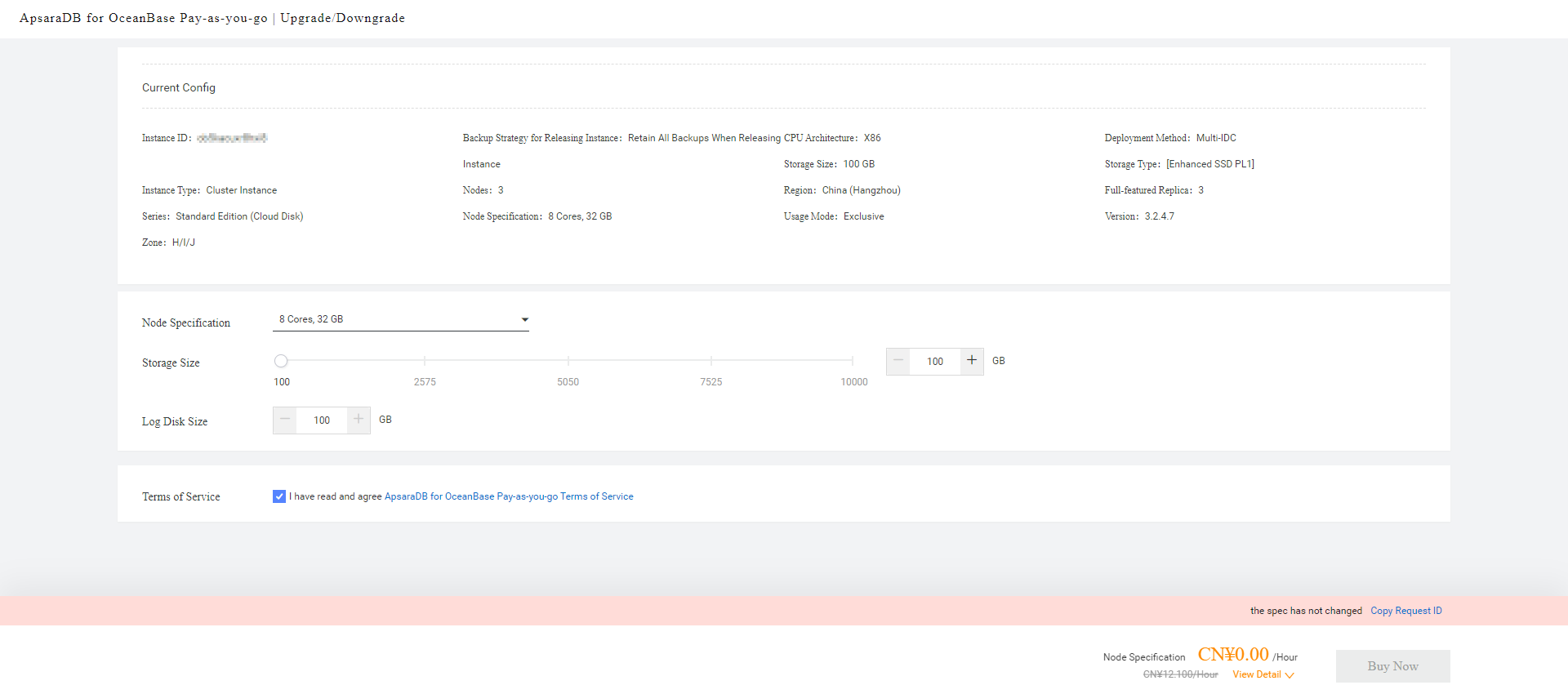Click the Zone 'H/I/J' value

tap(184, 242)
